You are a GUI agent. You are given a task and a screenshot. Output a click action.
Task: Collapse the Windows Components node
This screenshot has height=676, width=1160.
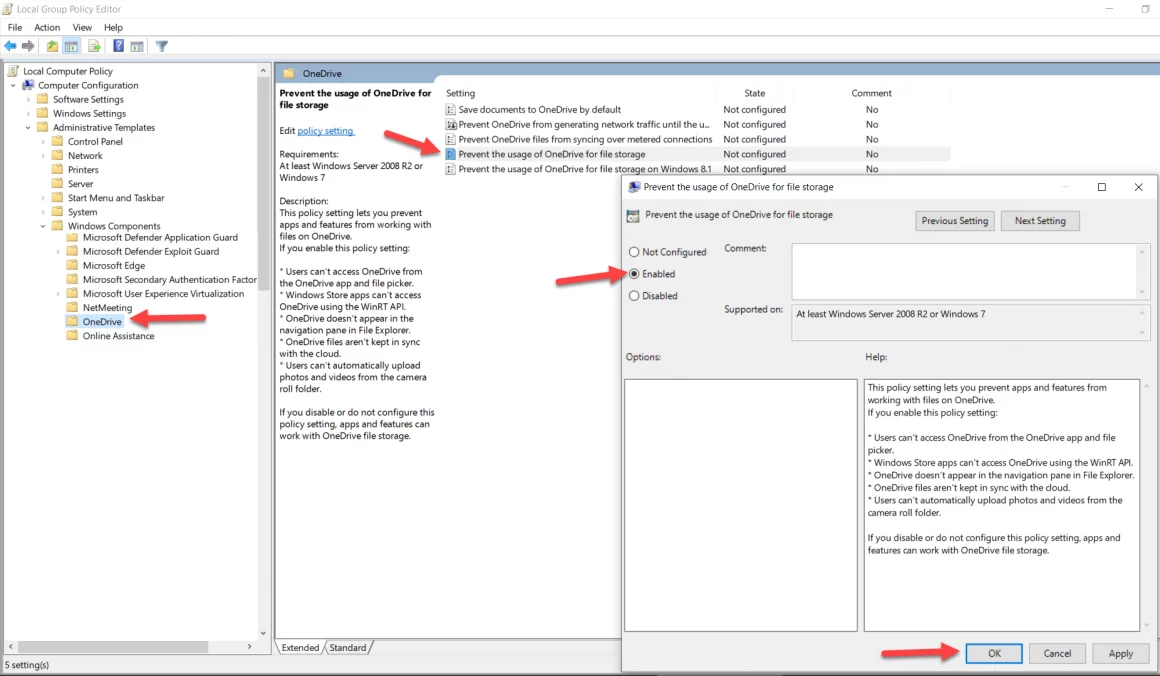43,226
